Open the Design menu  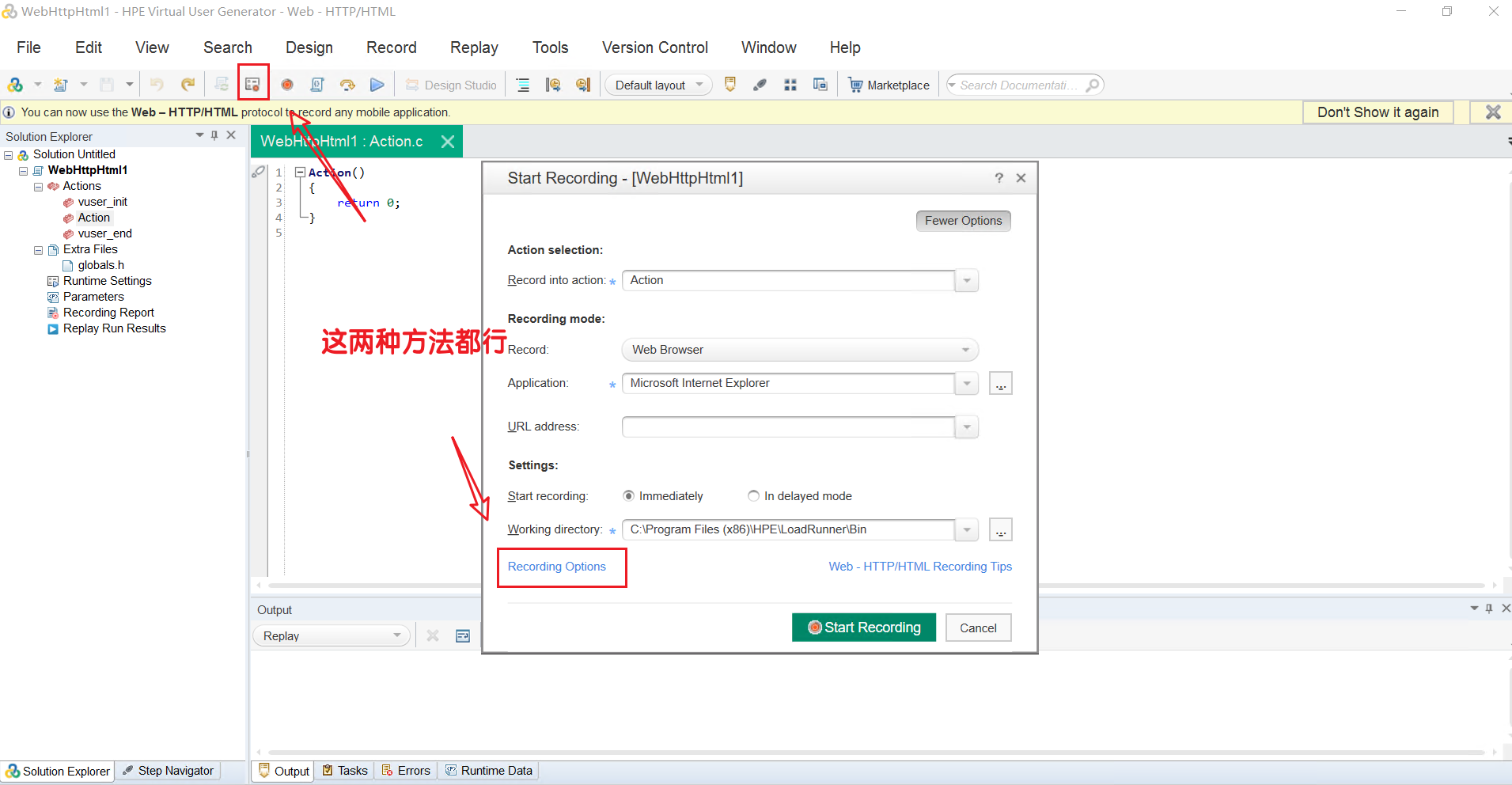coord(309,47)
